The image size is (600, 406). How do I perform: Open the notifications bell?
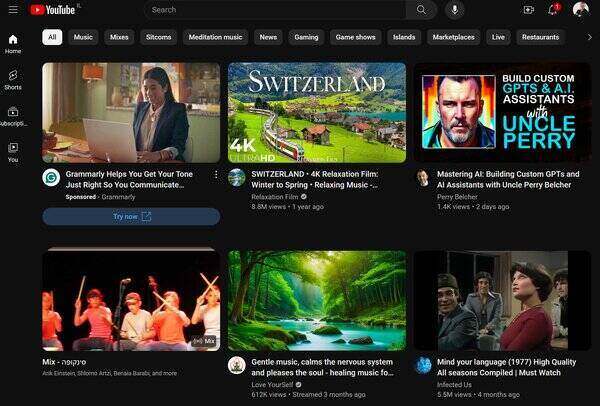pos(553,10)
